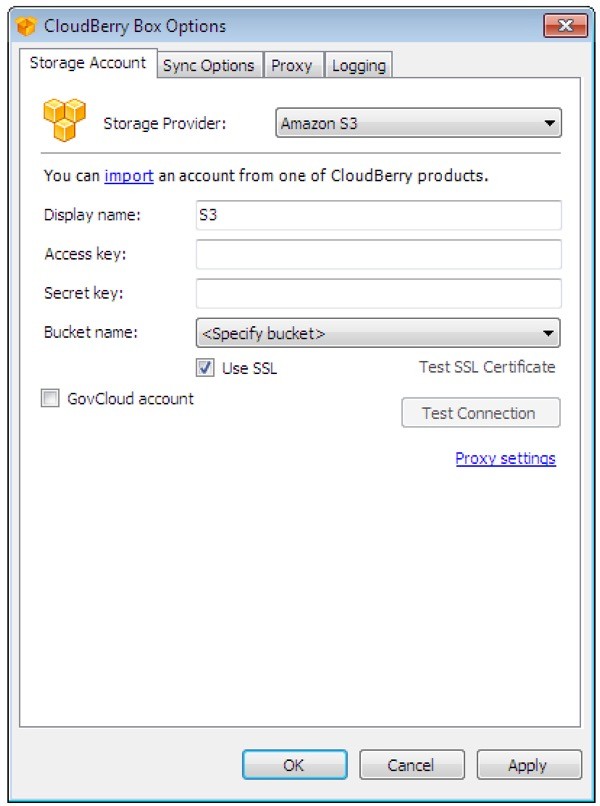Click the Access key input field
The image size is (600, 806).
[x=380, y=255]
